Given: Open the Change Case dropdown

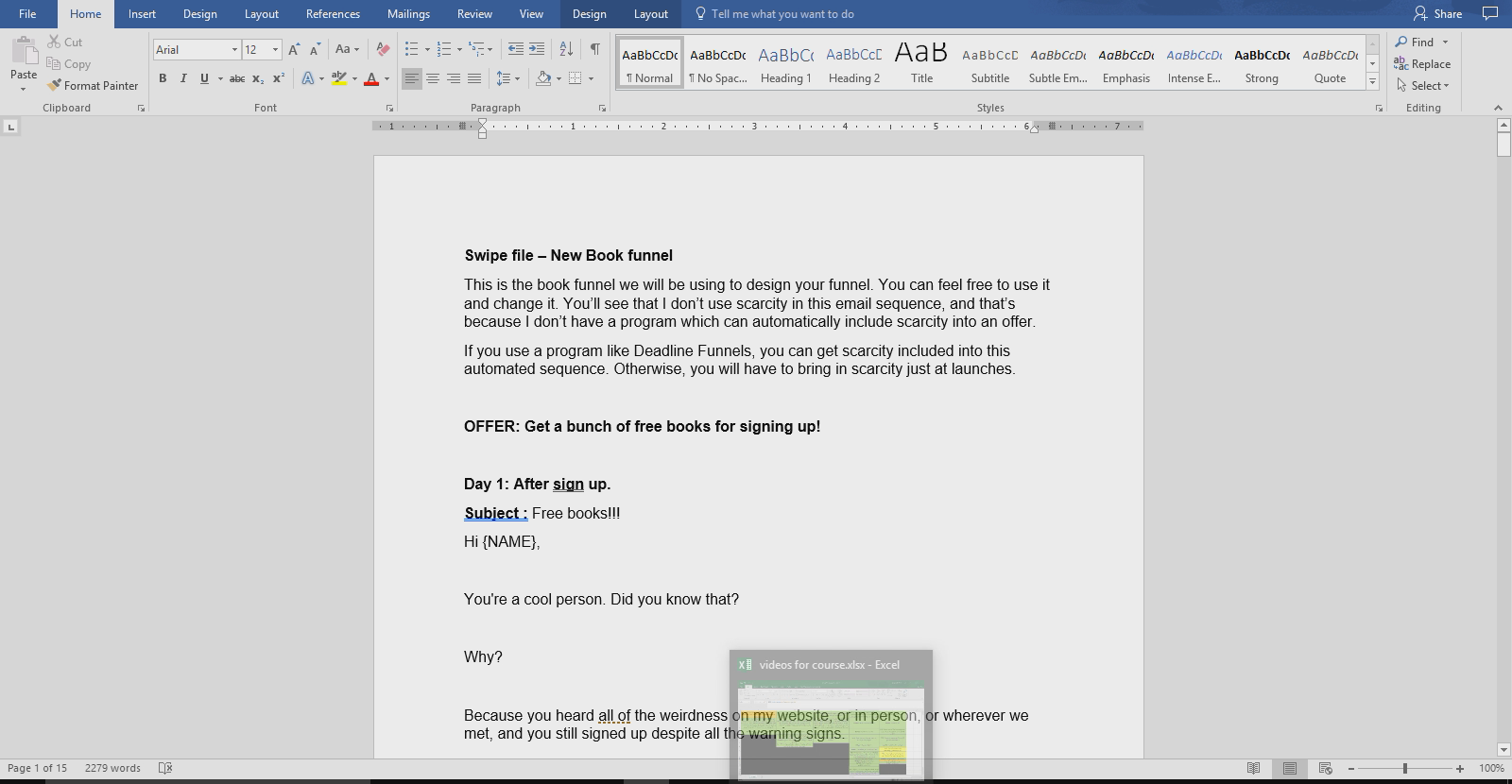Looking at the screenshot, I should (x=347, y=49).
